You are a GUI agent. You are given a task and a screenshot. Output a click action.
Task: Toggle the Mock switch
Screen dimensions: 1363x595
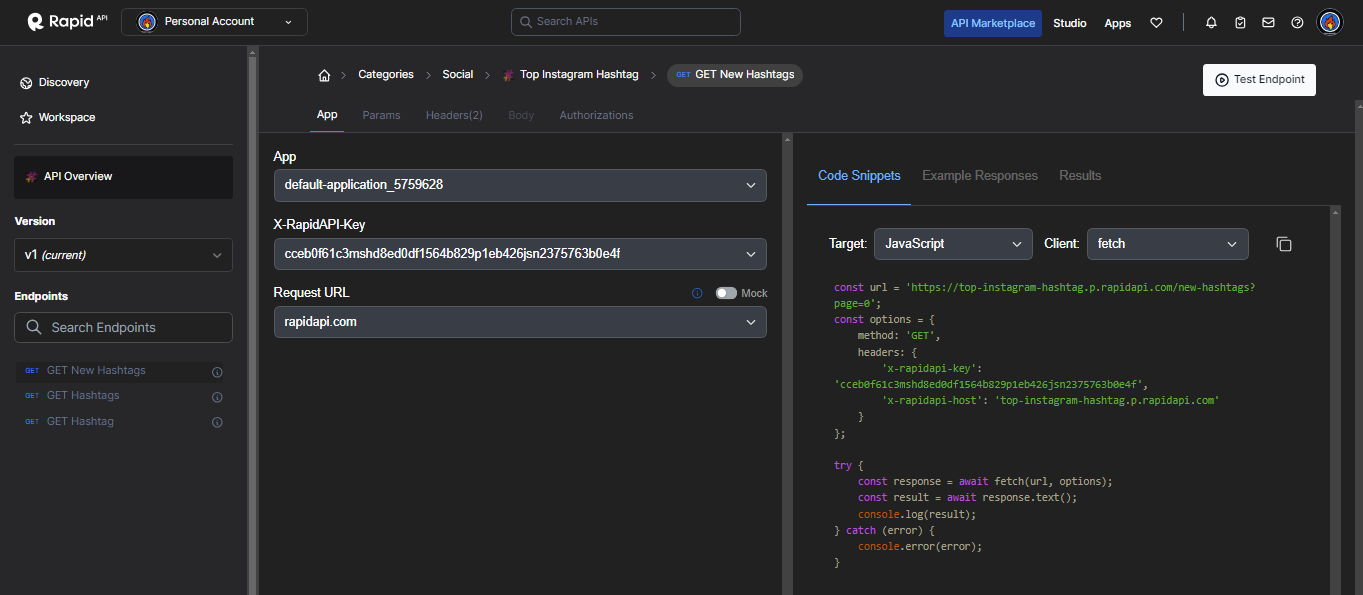click(726, 293)
